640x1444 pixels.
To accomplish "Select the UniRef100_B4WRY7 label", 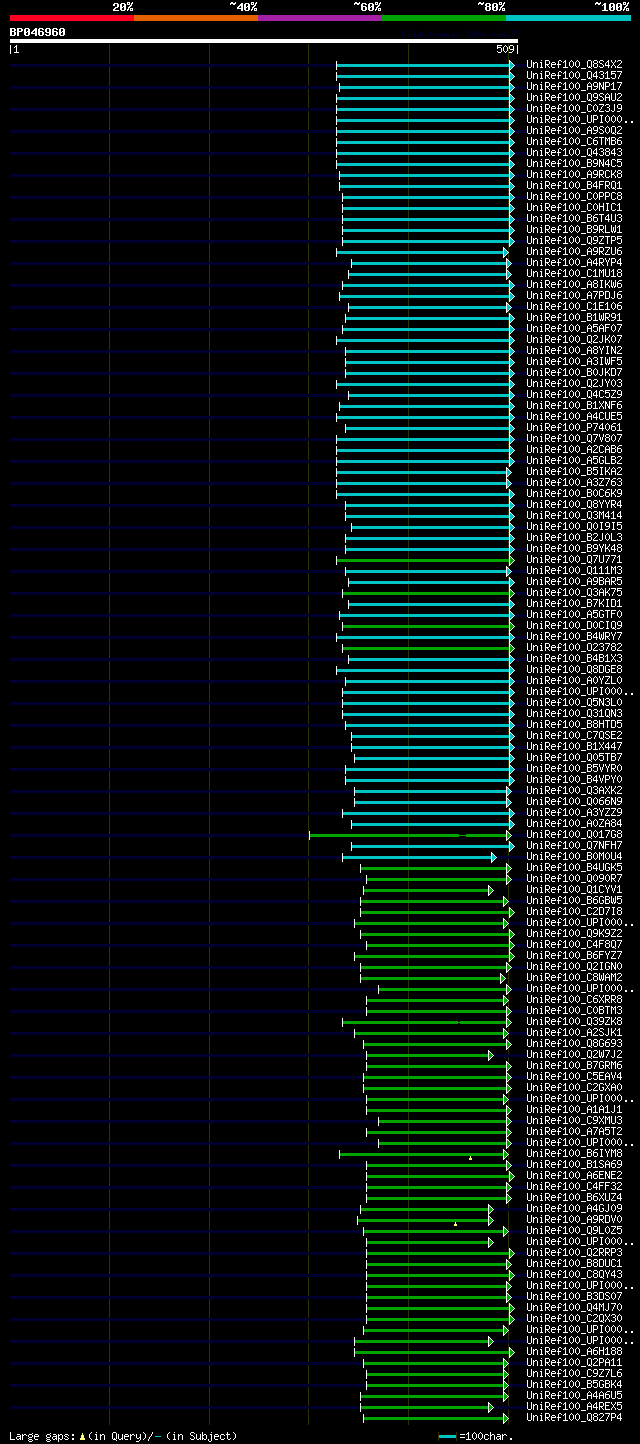I will coord(575,636).
